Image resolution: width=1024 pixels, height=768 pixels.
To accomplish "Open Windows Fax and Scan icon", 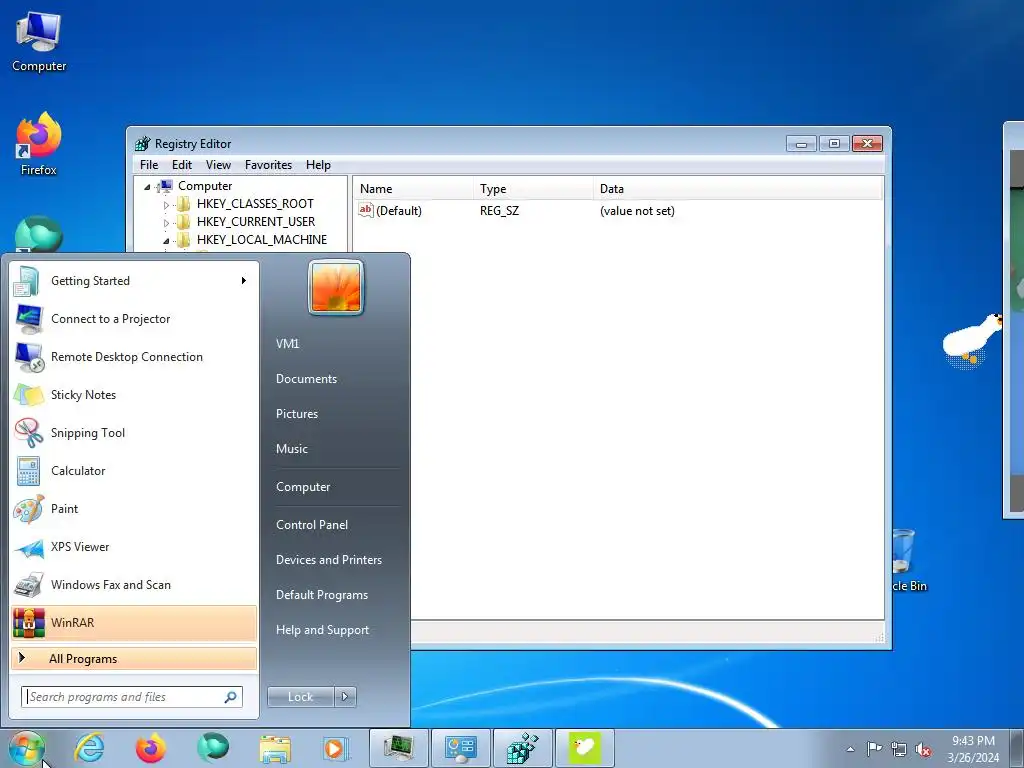I will [x=29, y=585].
